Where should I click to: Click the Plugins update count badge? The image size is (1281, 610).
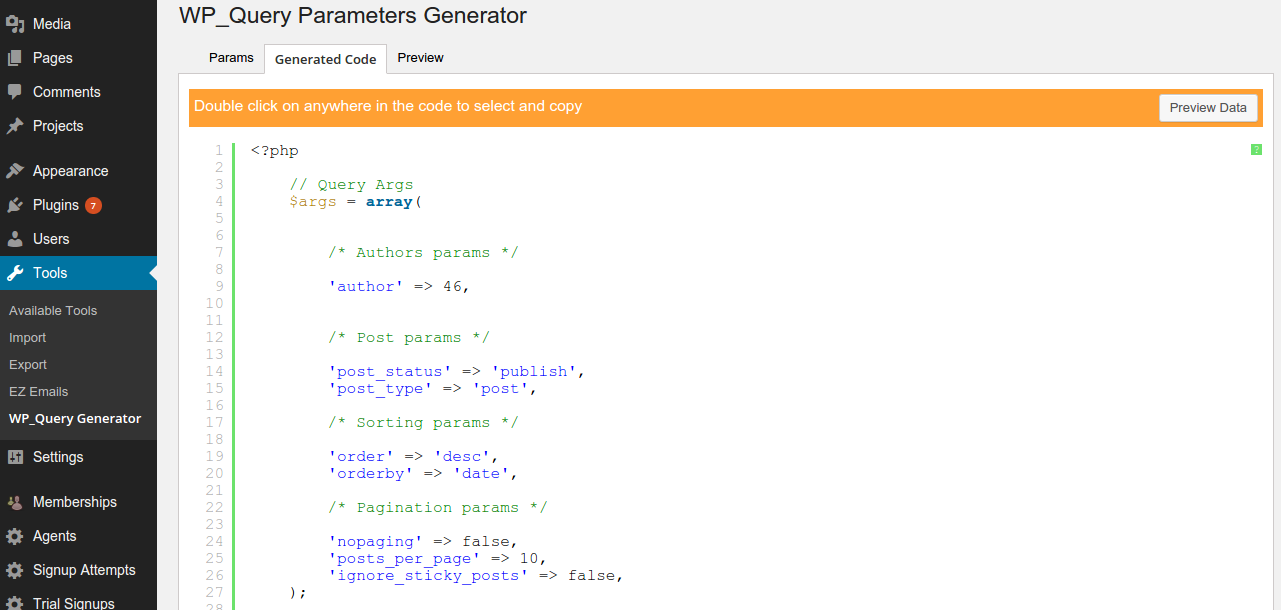tap(93, 205)
